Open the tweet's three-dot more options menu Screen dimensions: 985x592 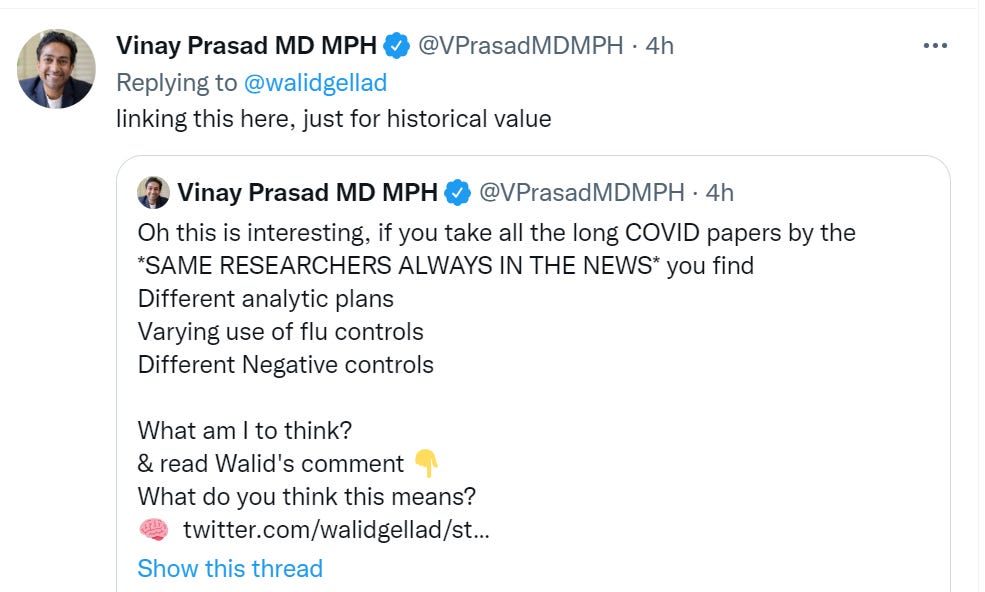click(935, 46)
